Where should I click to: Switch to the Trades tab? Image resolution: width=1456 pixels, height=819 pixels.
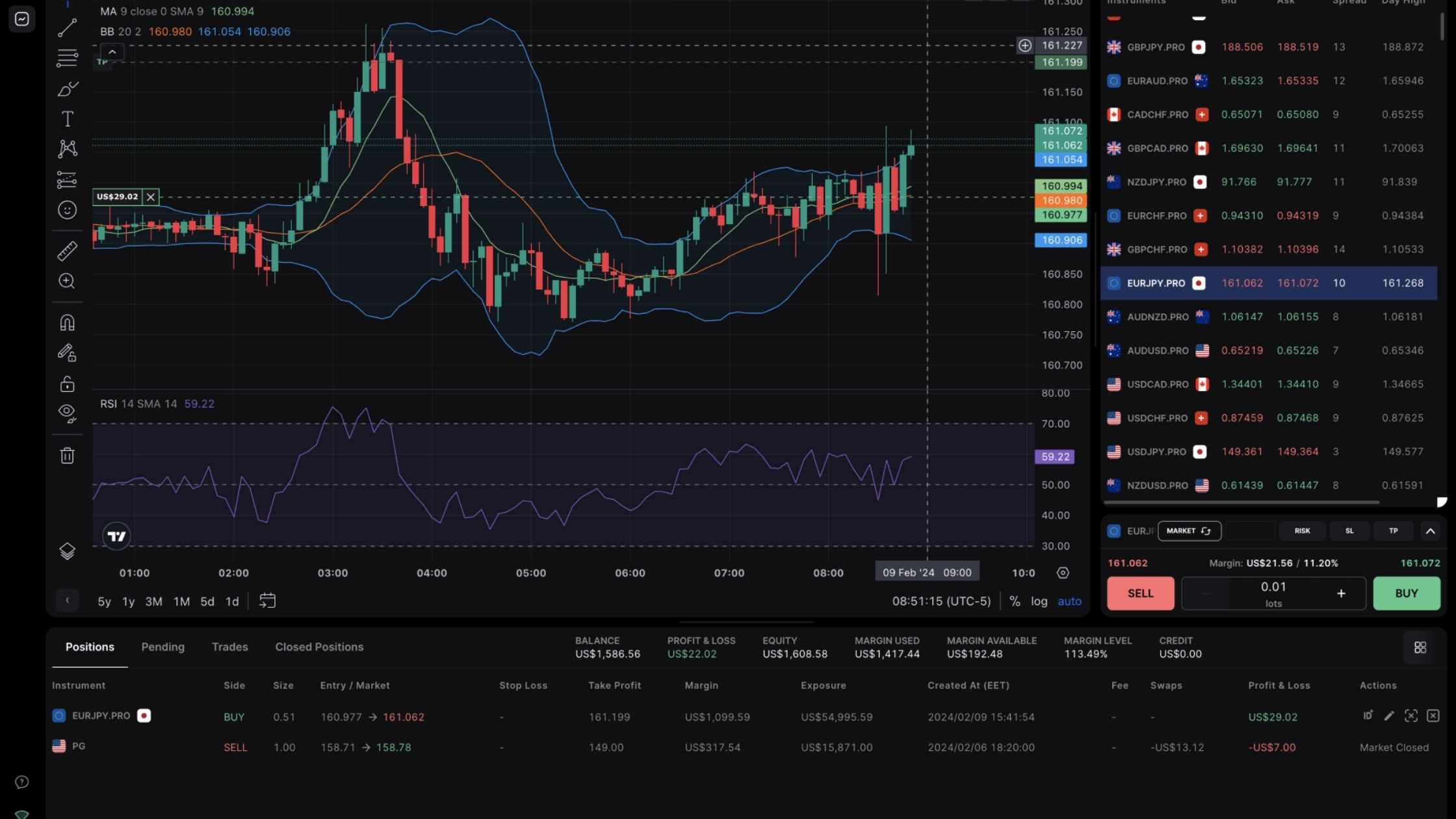click(229, 647)
